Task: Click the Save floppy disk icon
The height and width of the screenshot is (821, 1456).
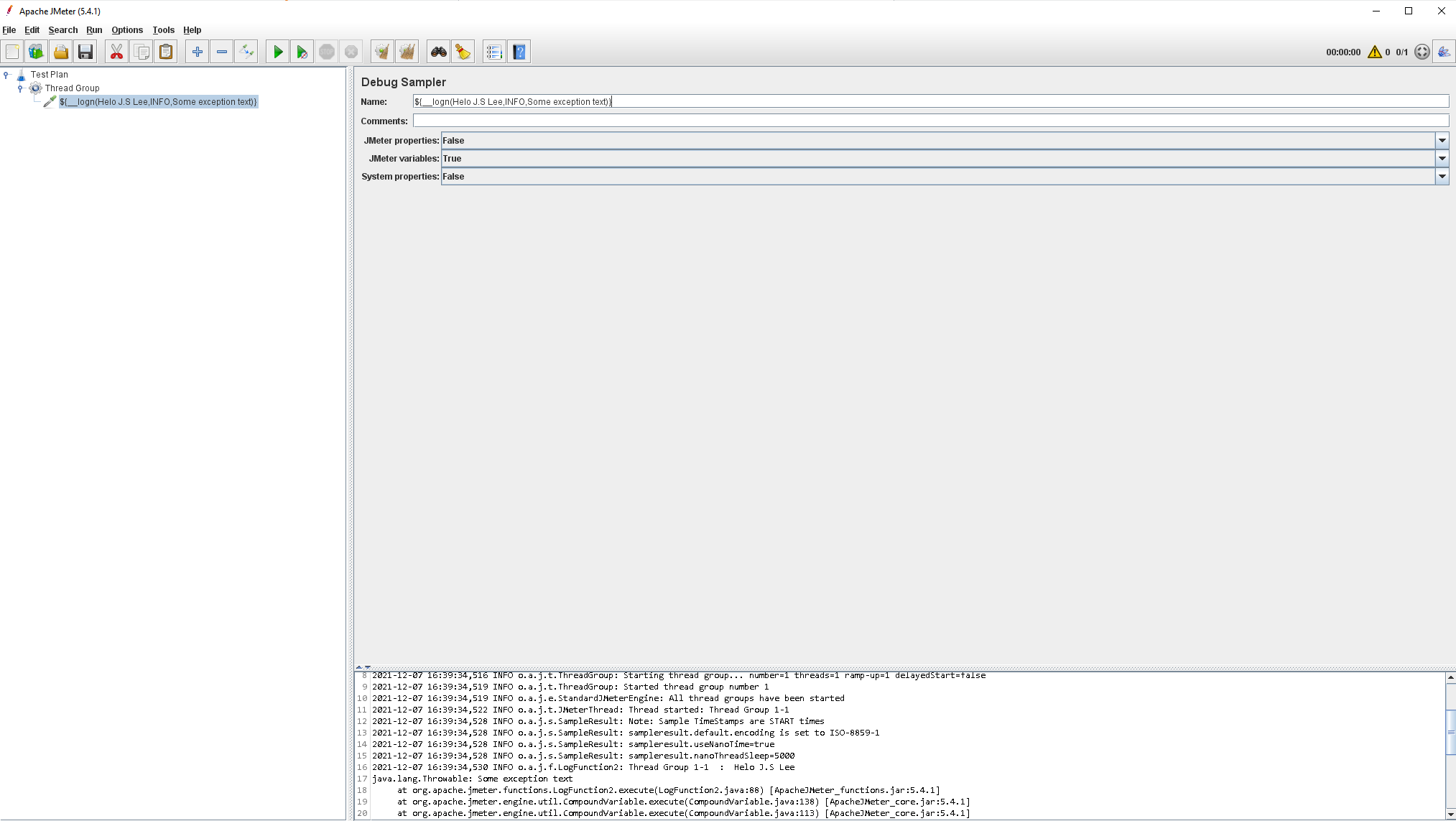Action: point(85,52)
